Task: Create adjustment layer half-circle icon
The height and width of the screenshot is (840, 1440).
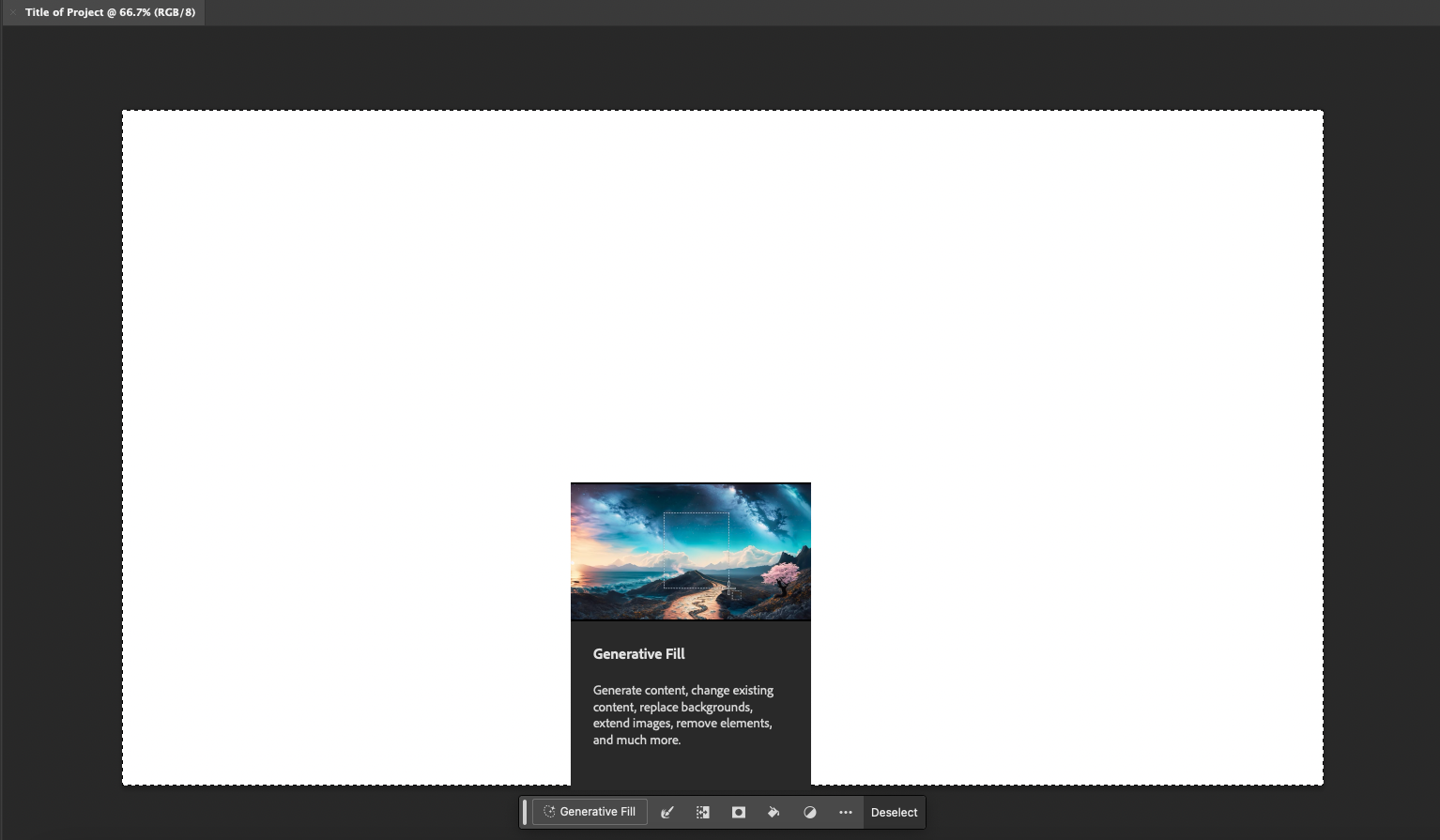Action: coord(810,812)
